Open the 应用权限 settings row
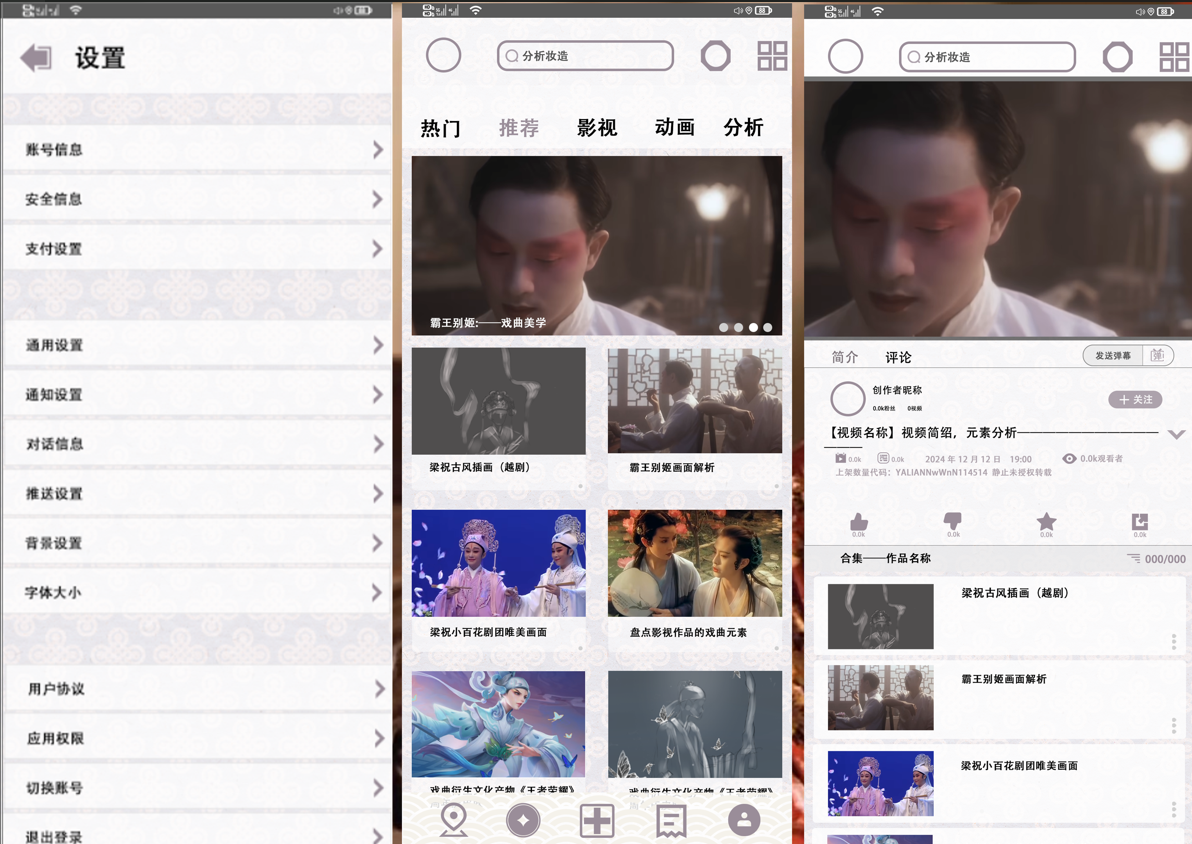 [198, 738]
